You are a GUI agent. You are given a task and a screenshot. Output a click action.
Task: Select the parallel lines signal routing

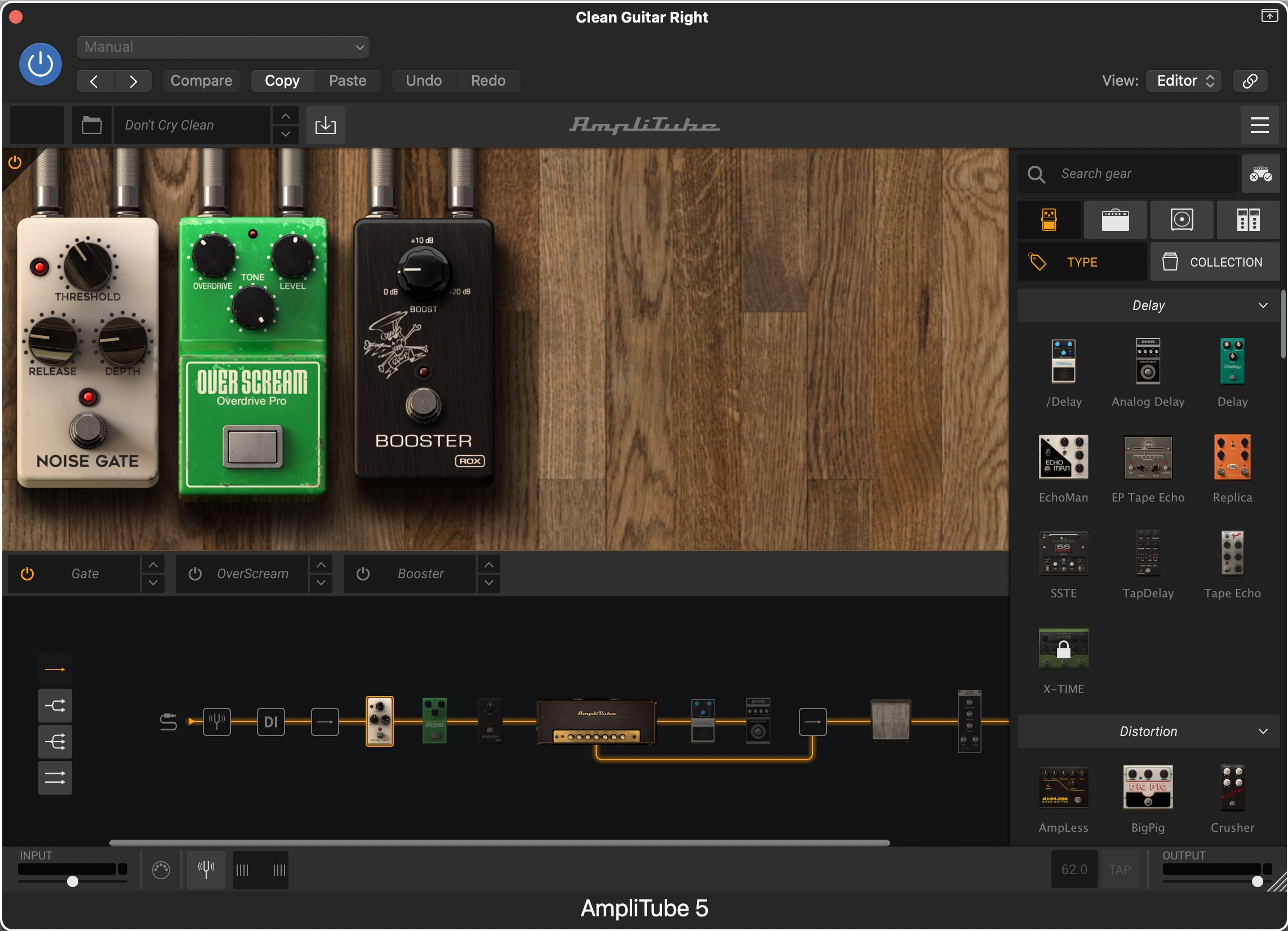pyautogui.click(x=55, y=778)
